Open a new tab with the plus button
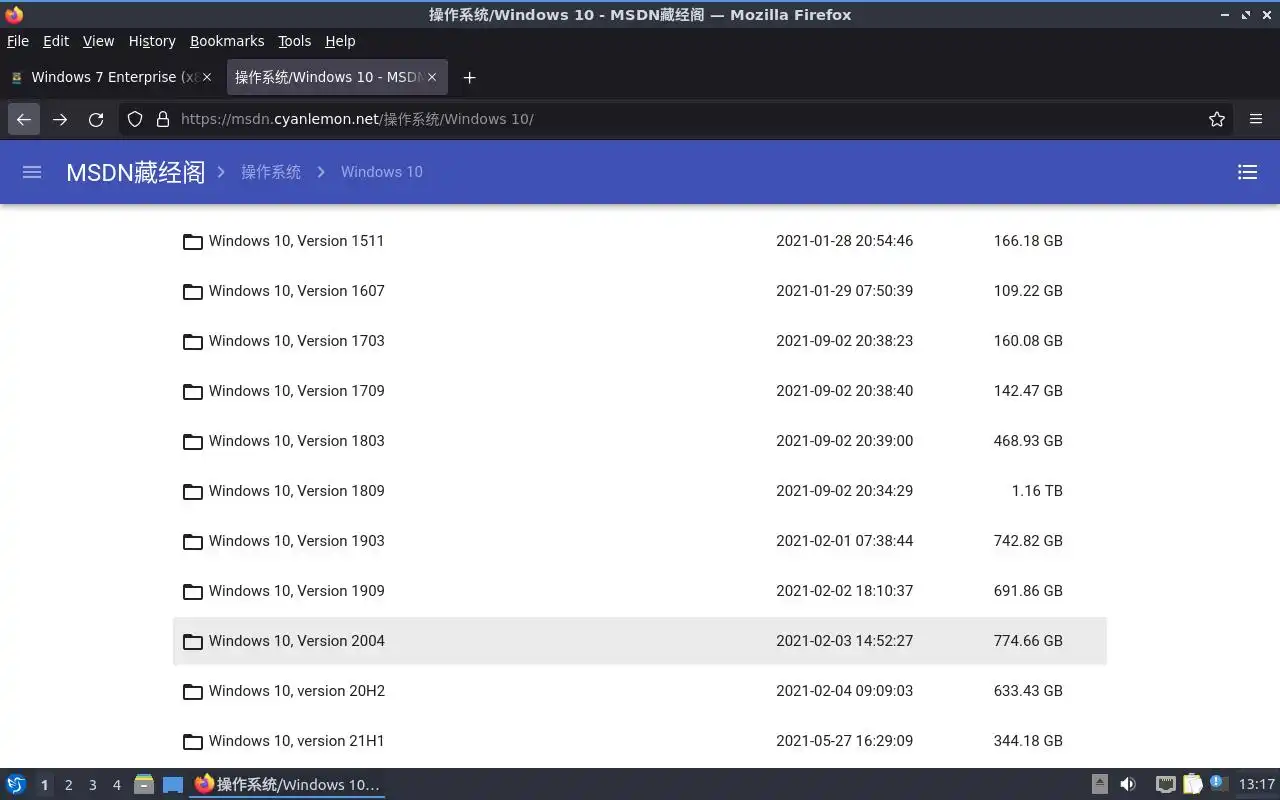The width and height of the screenshot is (1280, 800). pos(469,77)
